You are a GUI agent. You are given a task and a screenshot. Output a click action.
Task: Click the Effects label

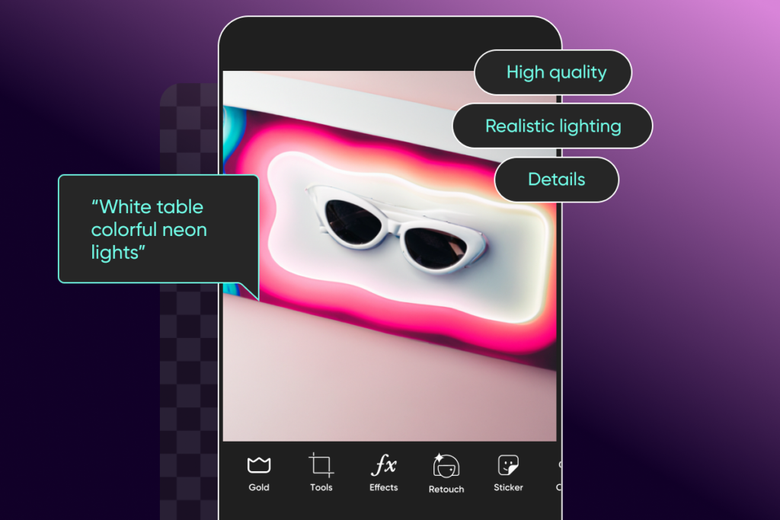tap(384, 488)
